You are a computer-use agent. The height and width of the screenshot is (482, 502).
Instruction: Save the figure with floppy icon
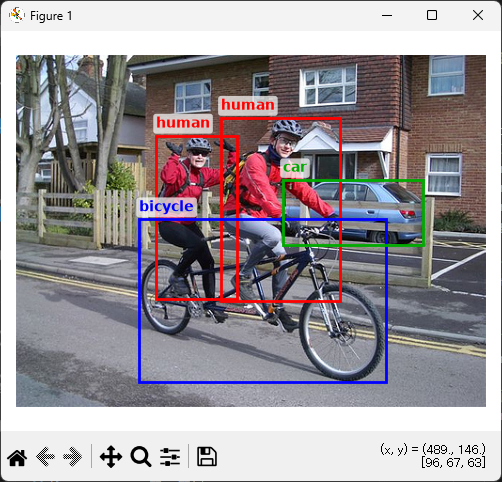coord(207,457)
